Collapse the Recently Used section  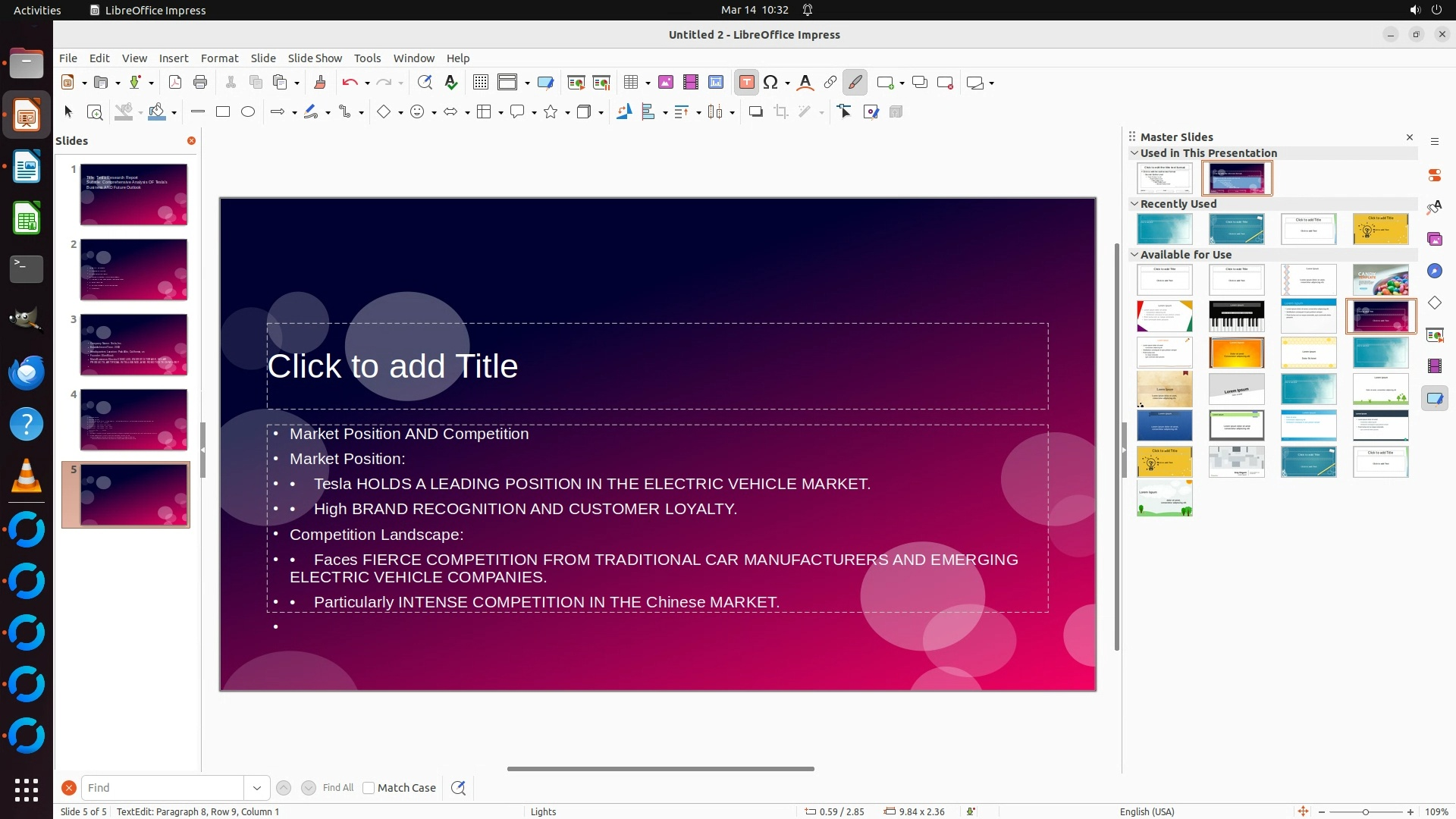(1134, 204)
